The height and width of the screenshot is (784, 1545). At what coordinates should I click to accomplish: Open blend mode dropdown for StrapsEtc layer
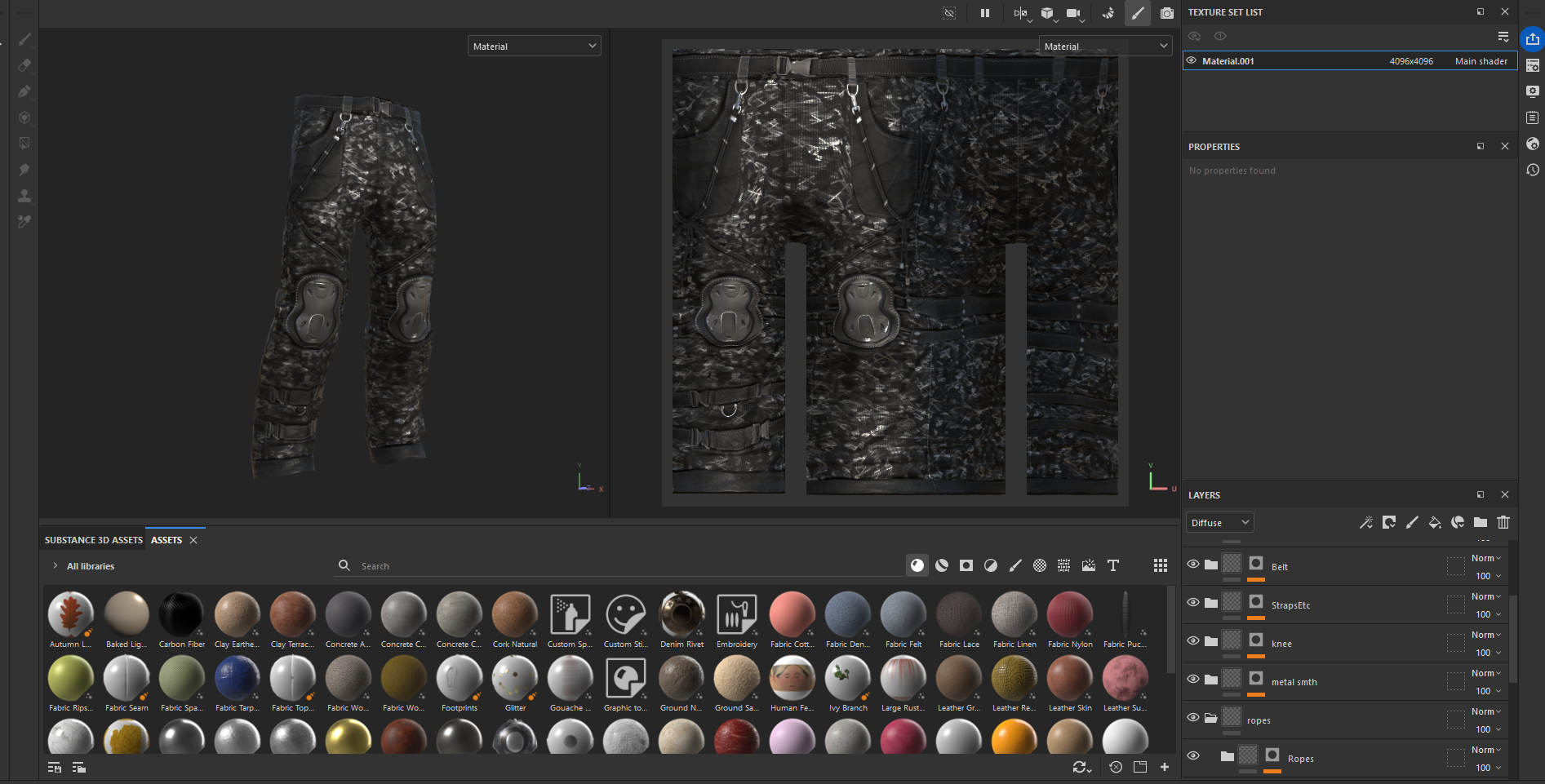point(1486,597)
